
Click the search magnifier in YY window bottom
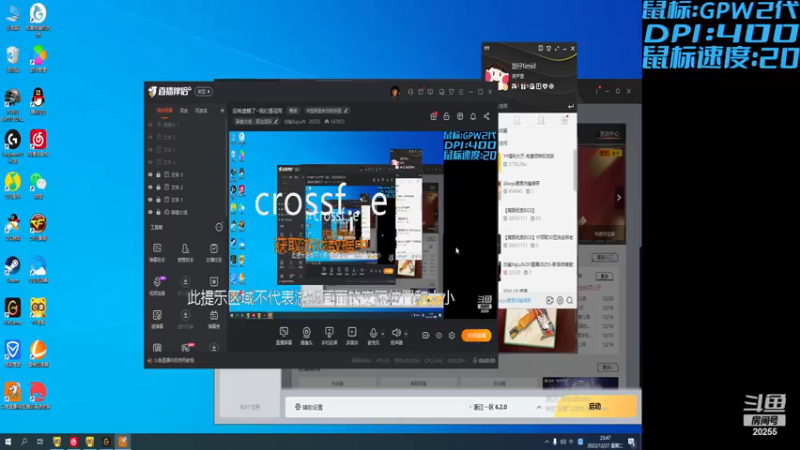pyautogui.click(x=569, y=301)
